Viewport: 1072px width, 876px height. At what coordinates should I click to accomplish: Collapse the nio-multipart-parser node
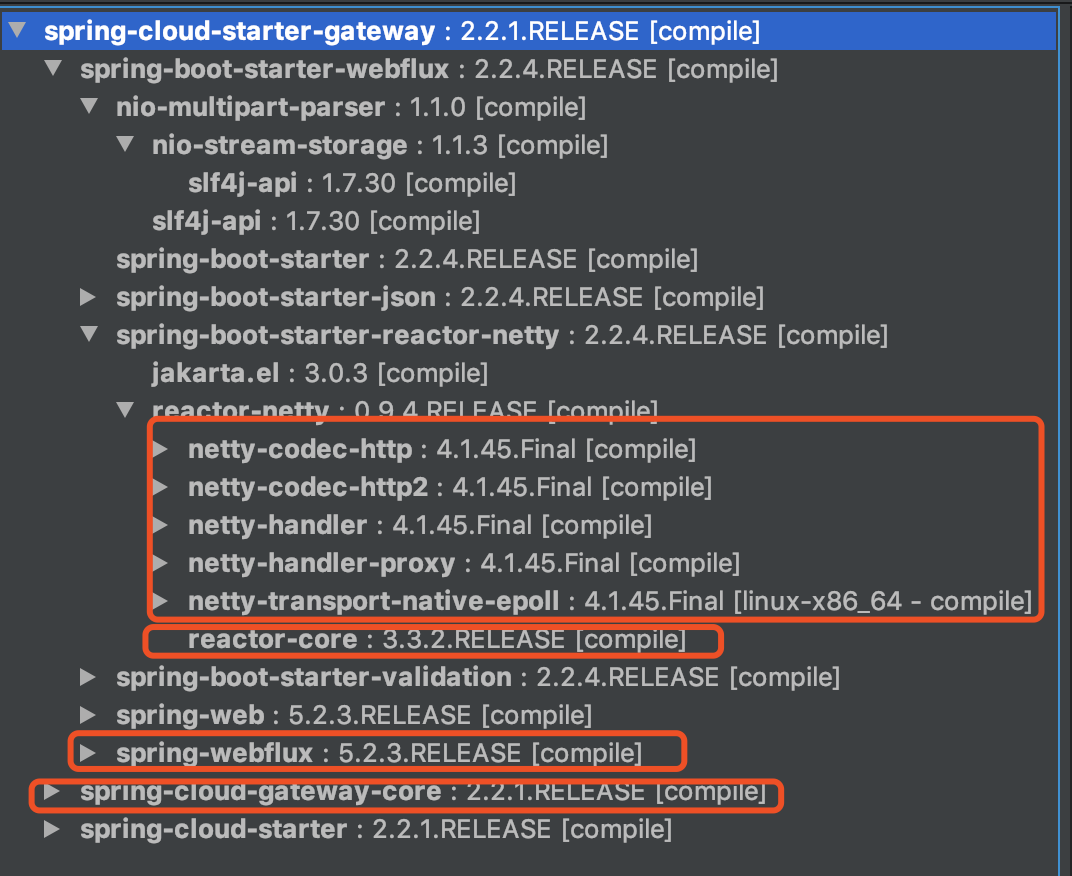[89, 107]
